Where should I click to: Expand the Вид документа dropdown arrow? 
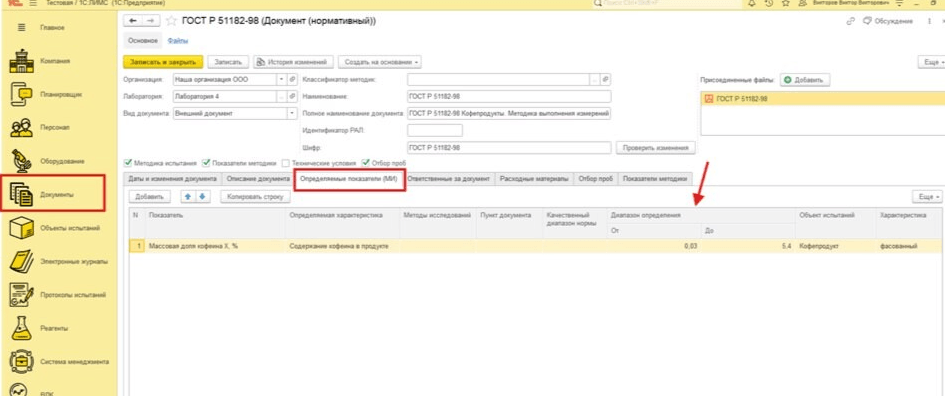(x=293, y=113)
